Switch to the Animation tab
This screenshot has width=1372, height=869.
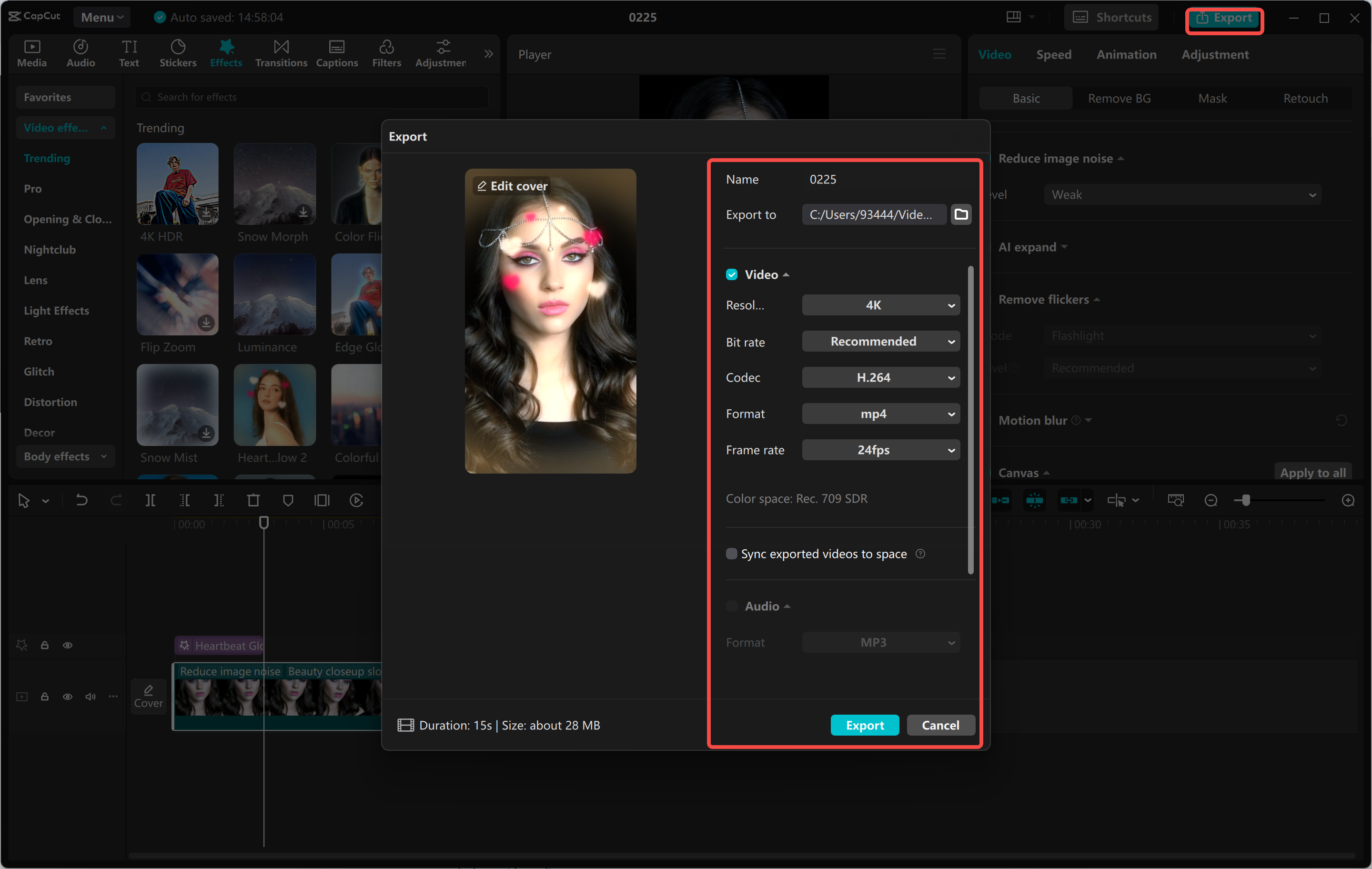coord(1126,55)
